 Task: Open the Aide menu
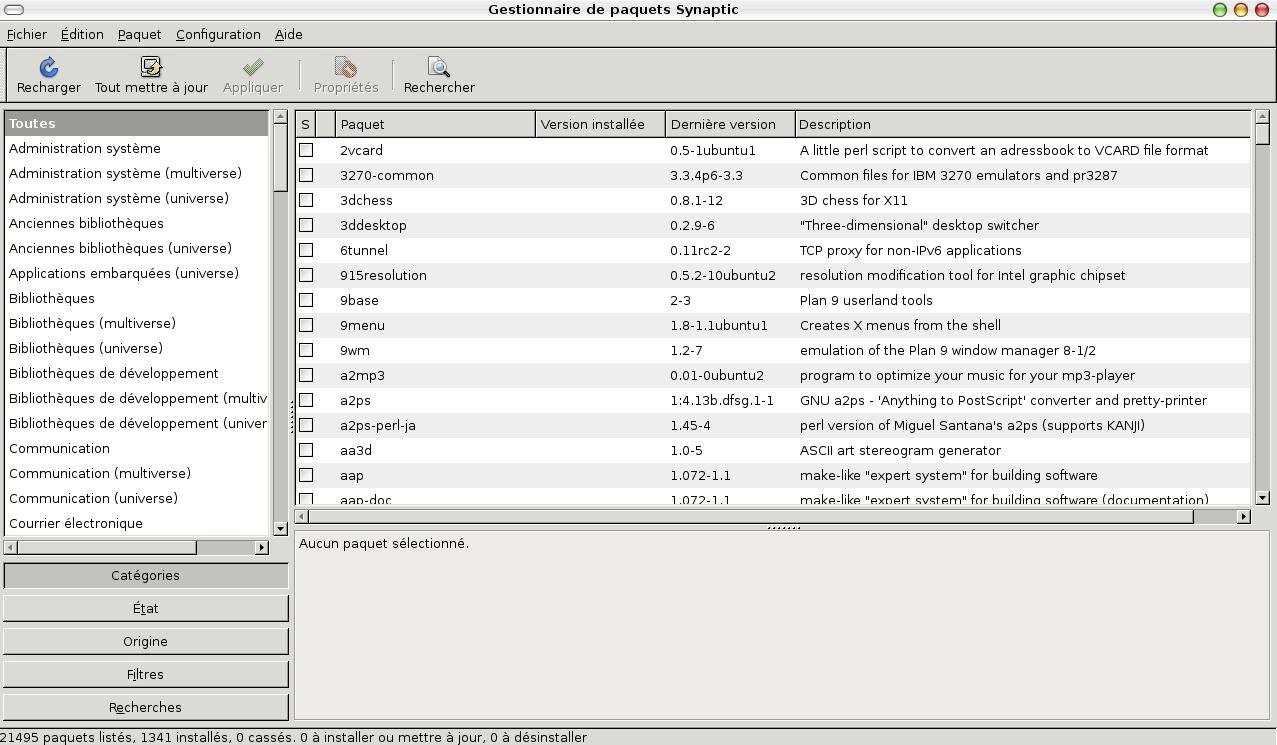click(288, 34)
